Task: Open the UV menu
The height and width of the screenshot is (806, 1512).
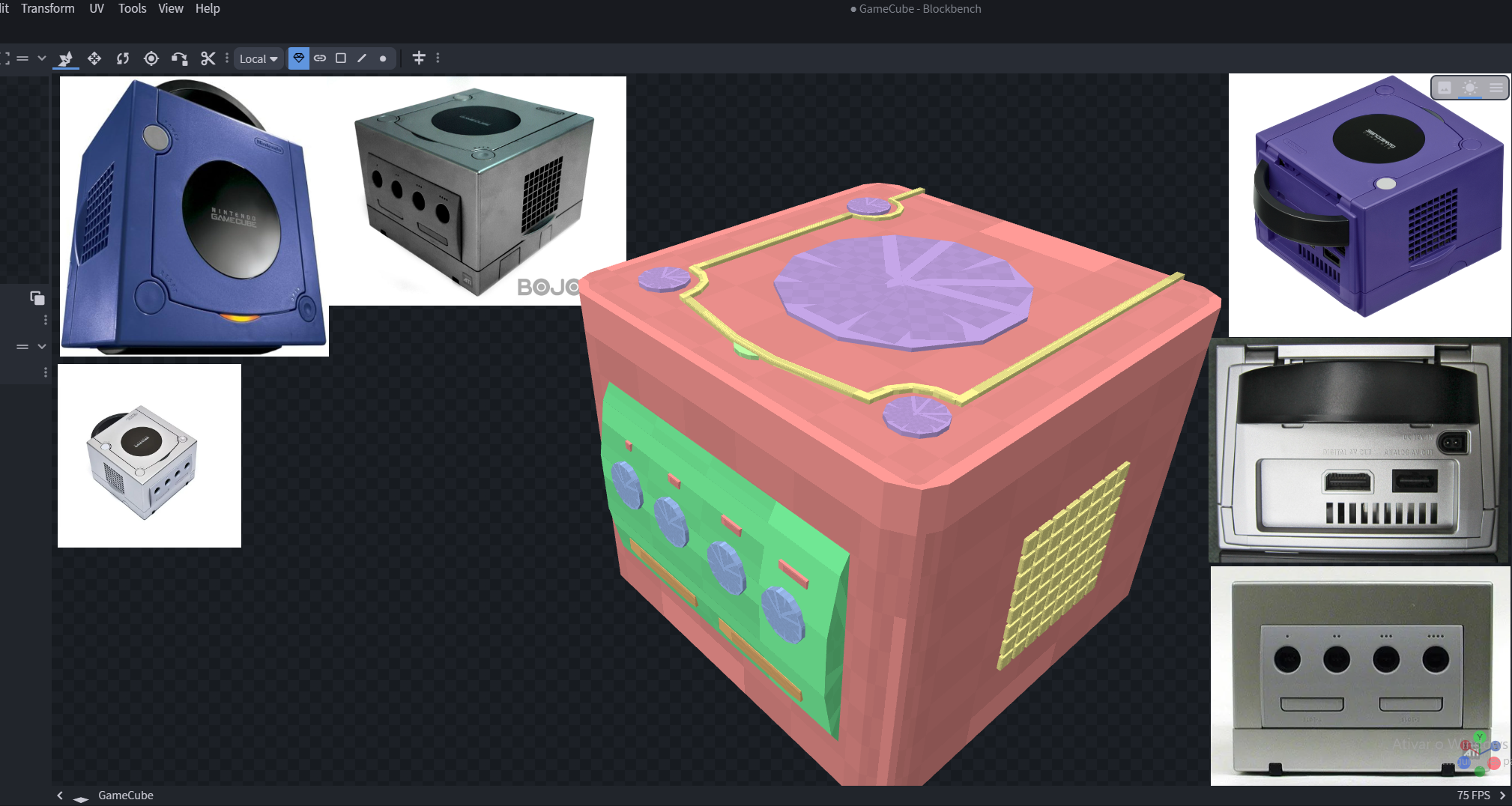Action: (97, 9)
